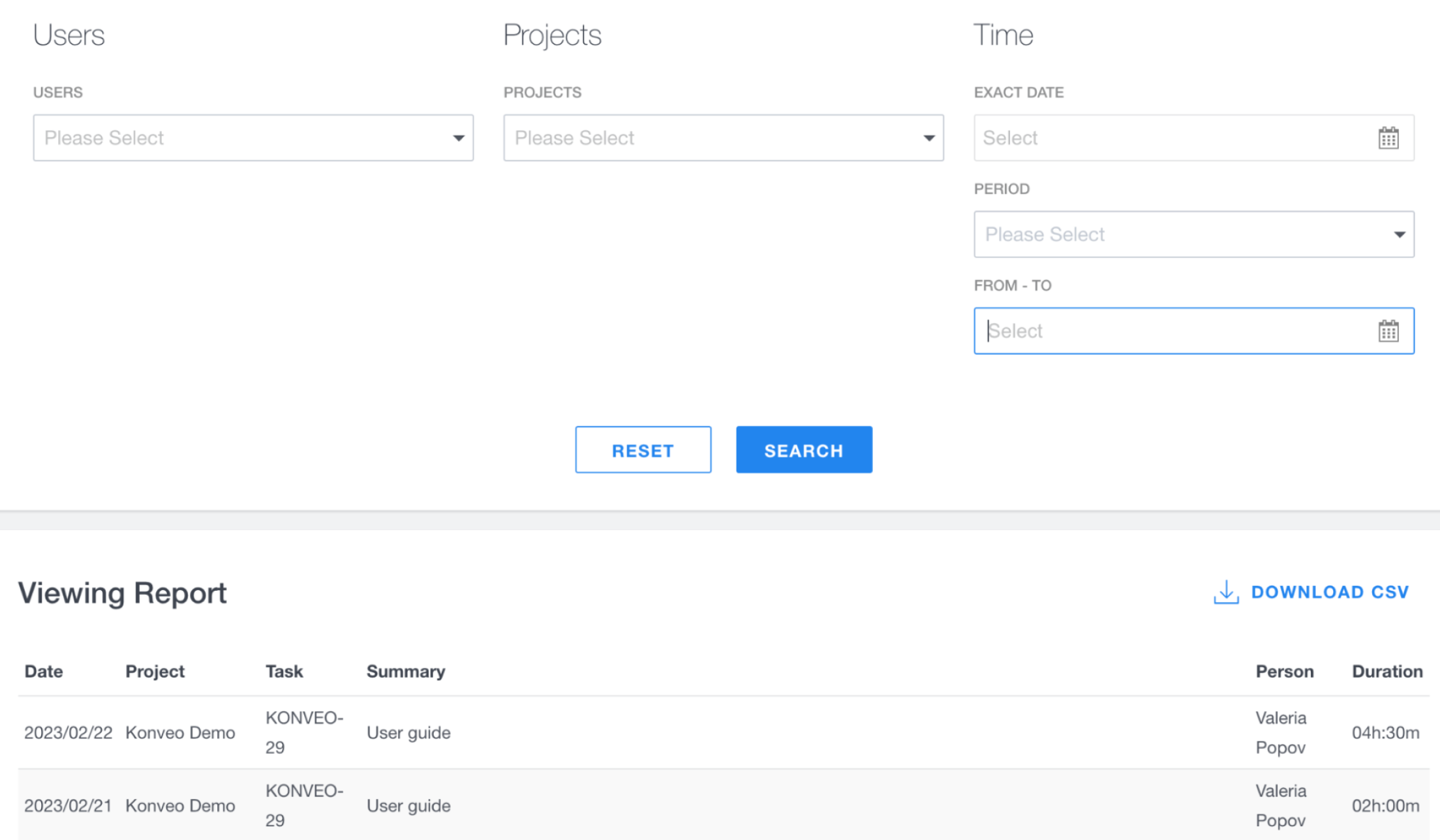Click the From - To calendar icon
Image resolution: width=1440 pixels, height=840 pixels.
(x=1388, y=331)
